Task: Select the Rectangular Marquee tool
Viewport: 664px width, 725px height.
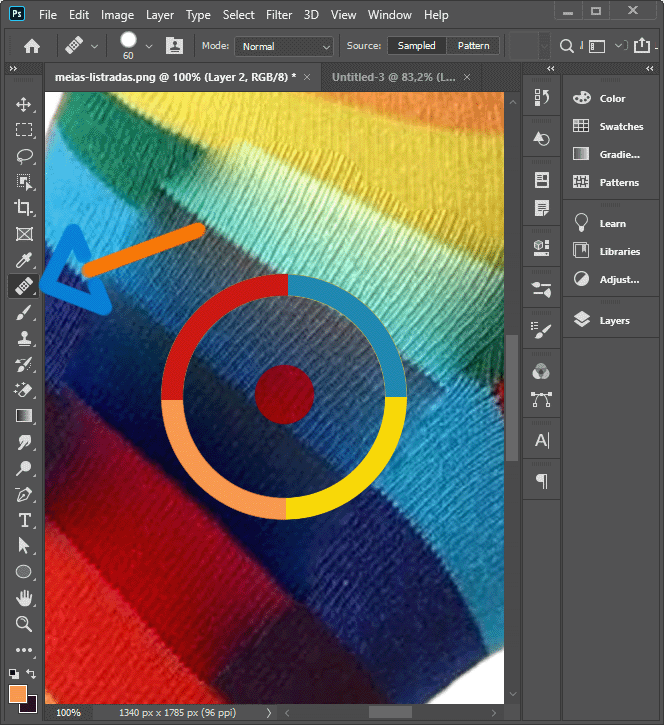Action: [x=24, y=129]
